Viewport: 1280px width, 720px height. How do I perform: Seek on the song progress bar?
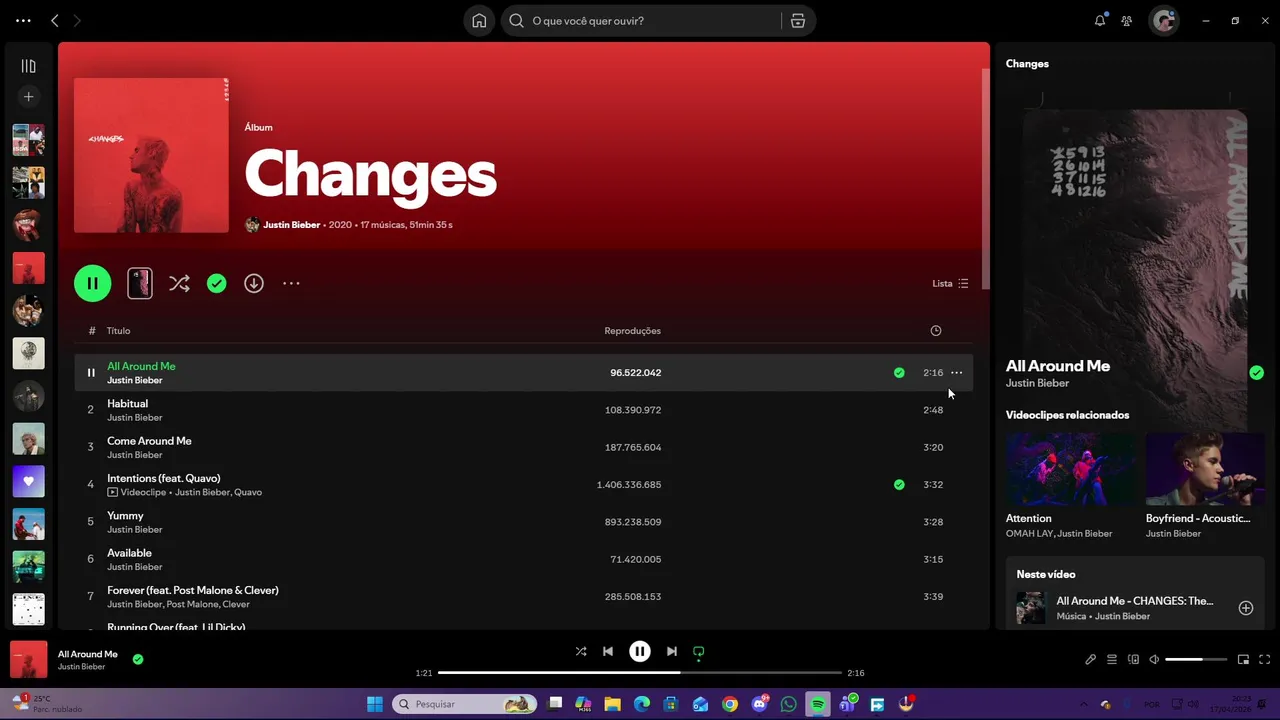pos(640,673)
